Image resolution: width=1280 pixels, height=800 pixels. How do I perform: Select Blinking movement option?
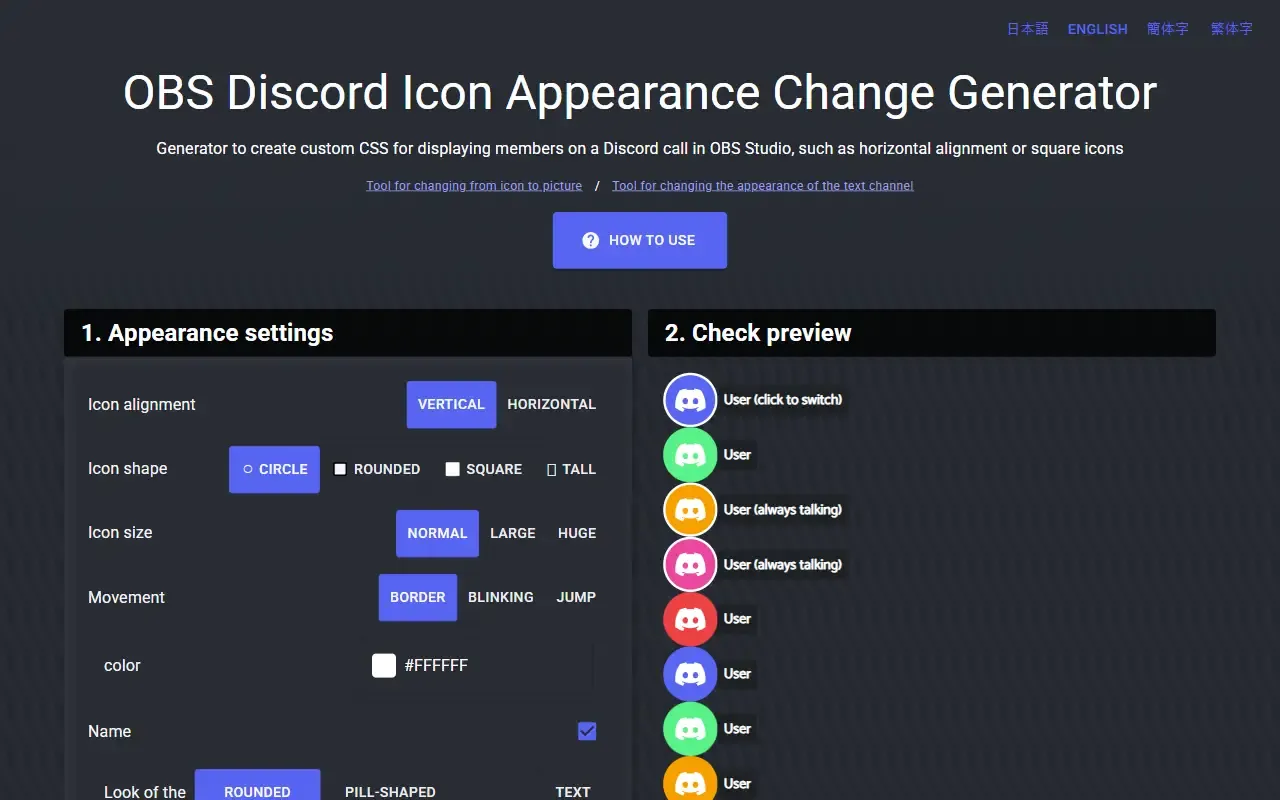click(x=501, y=597)
